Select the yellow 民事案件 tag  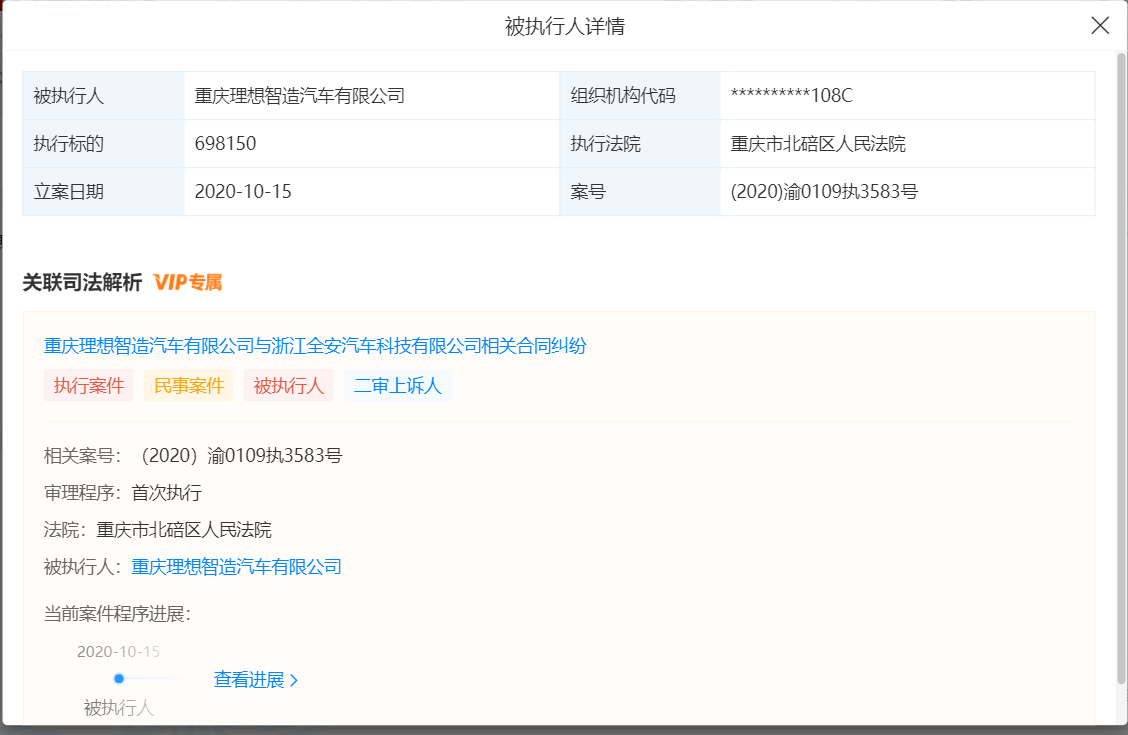pos(188,386)
